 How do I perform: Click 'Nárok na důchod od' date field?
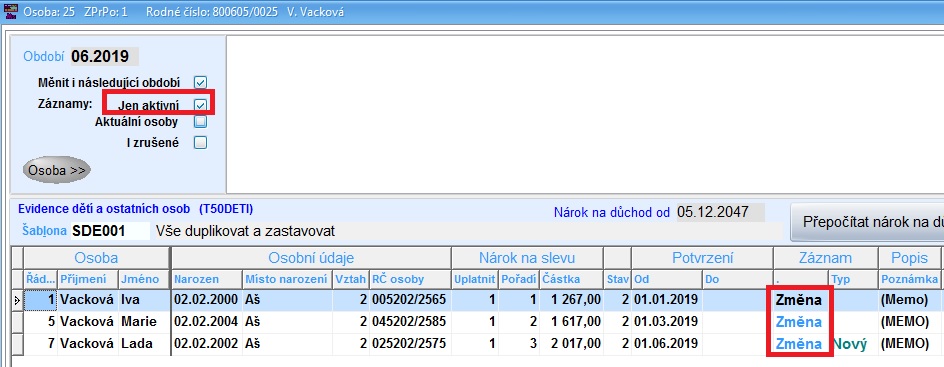tap(720, 212)
